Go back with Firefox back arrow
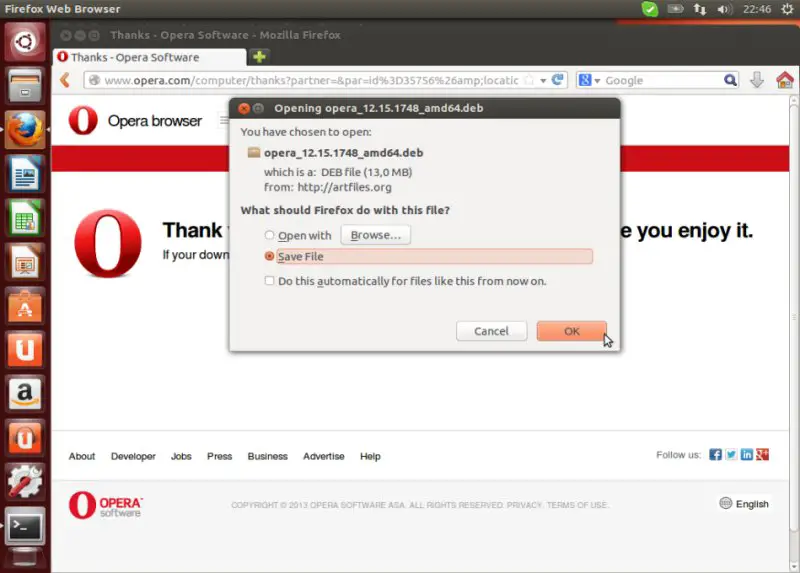The image size is (800, 573). (x=65, y=80)
